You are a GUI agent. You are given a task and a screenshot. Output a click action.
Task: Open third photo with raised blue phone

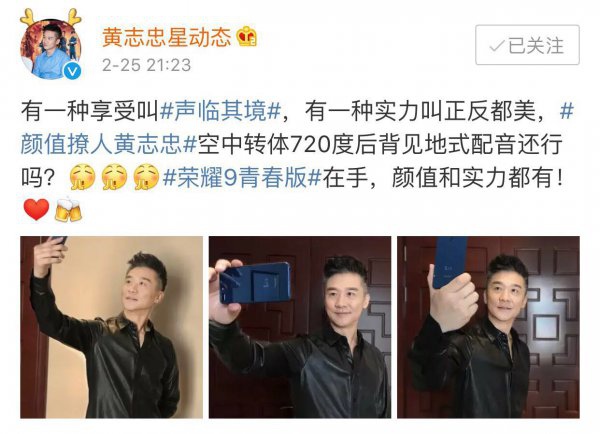[x=488, y=327]
